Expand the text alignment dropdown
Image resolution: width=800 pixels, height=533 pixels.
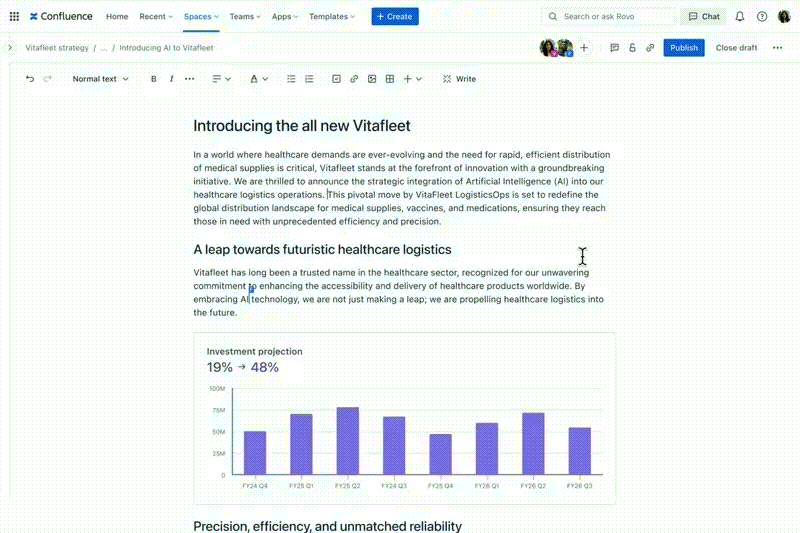tap(221, 79)
